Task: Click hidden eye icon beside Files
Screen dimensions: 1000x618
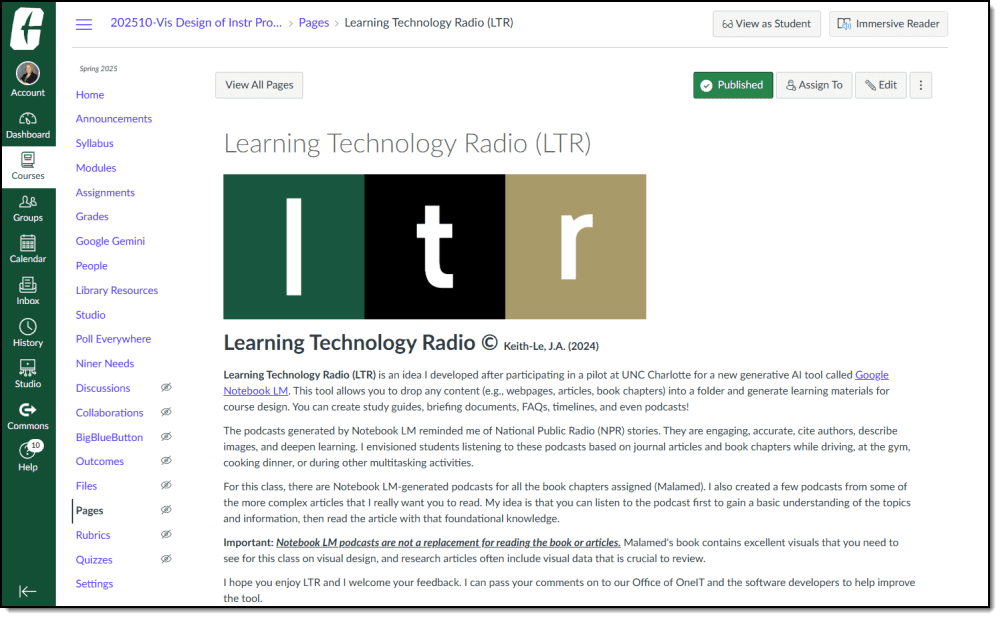Action: 167,486
